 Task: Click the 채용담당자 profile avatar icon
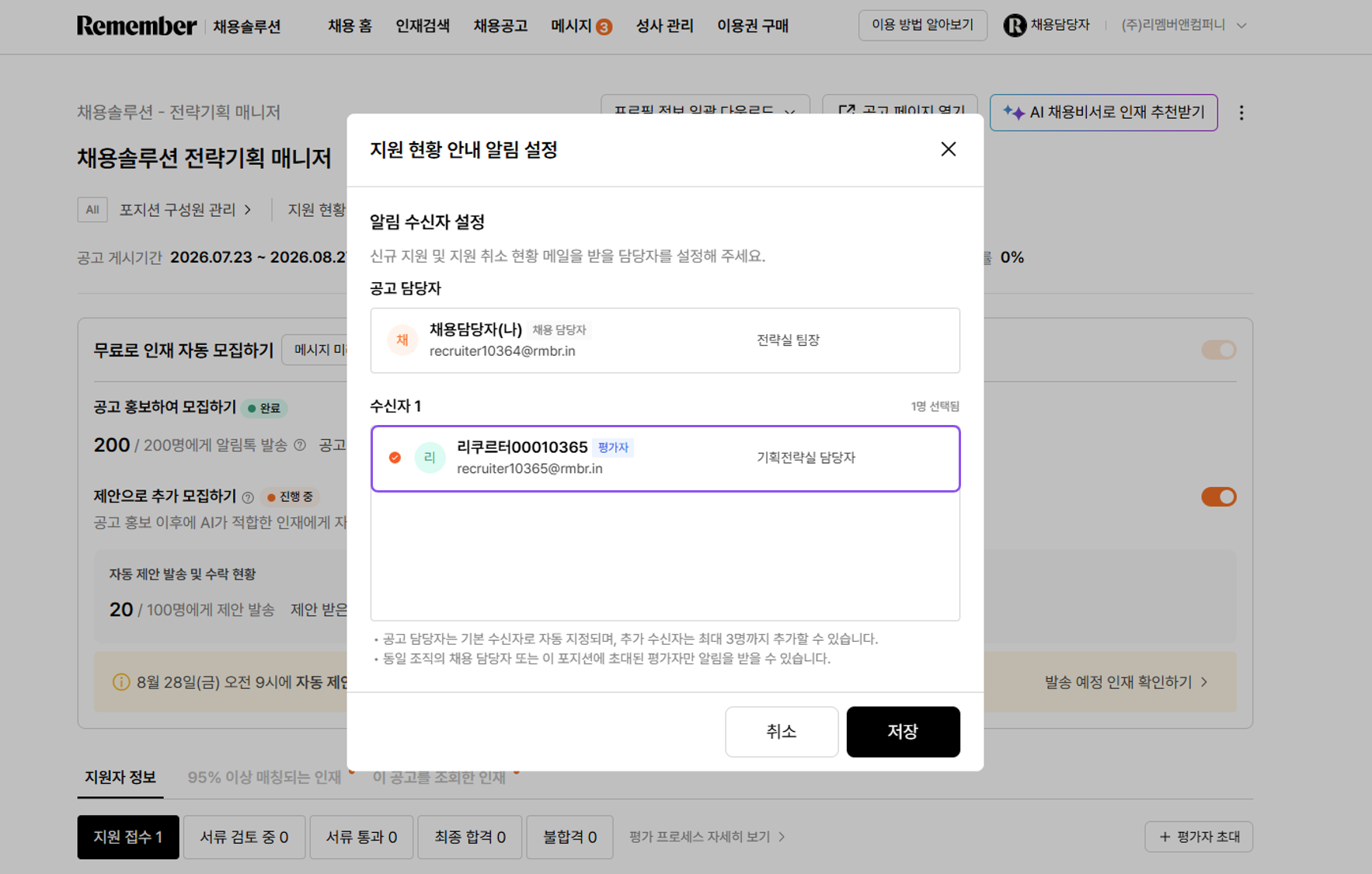(1014, 25)
